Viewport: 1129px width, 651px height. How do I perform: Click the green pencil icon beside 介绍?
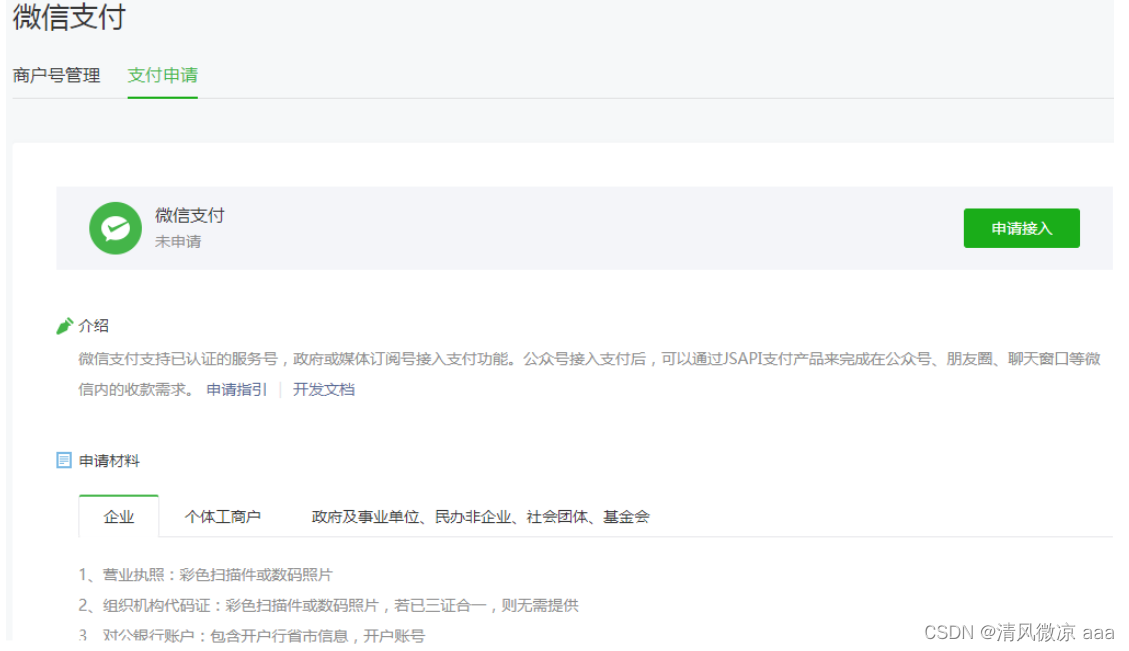point(64,326)
